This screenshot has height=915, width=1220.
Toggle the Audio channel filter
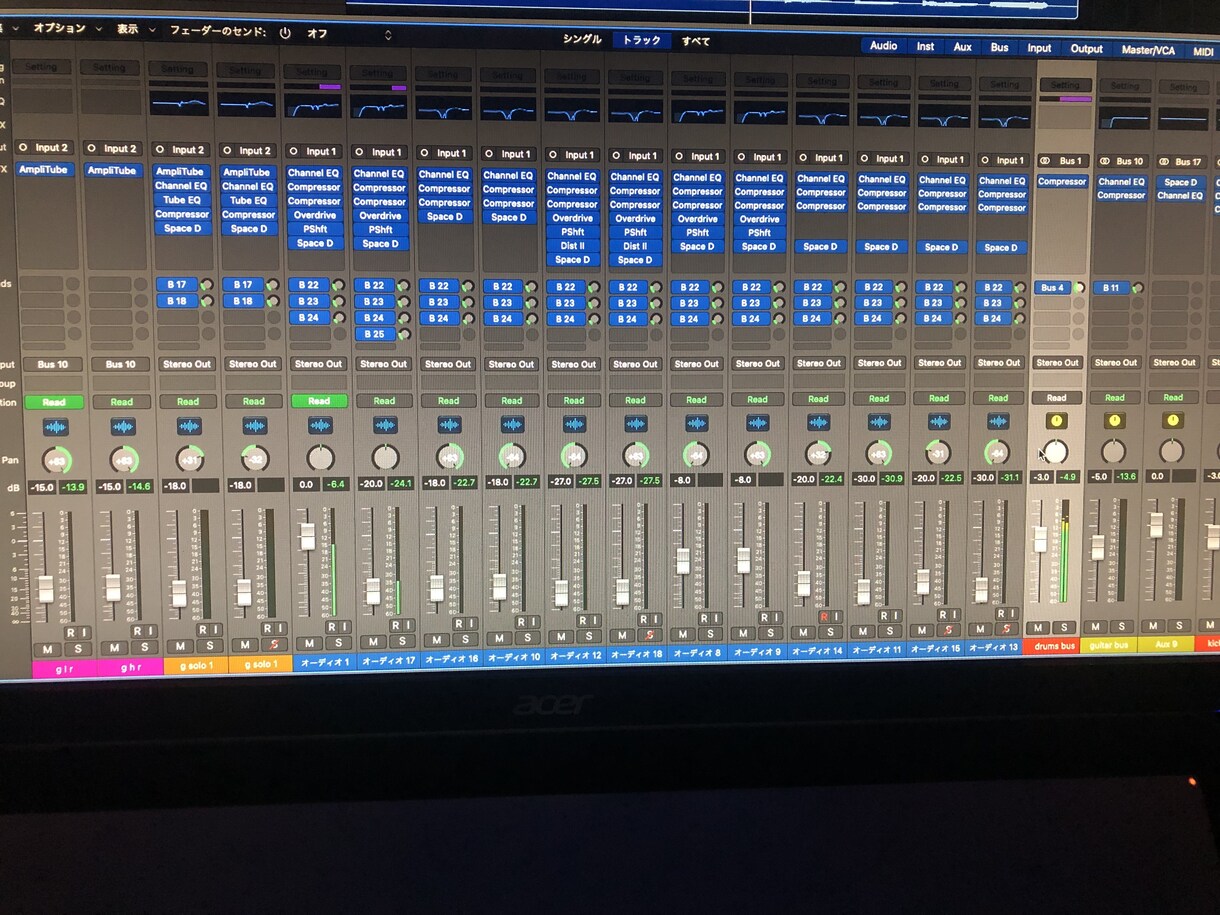pyautogui.click(x=883, y=46)
